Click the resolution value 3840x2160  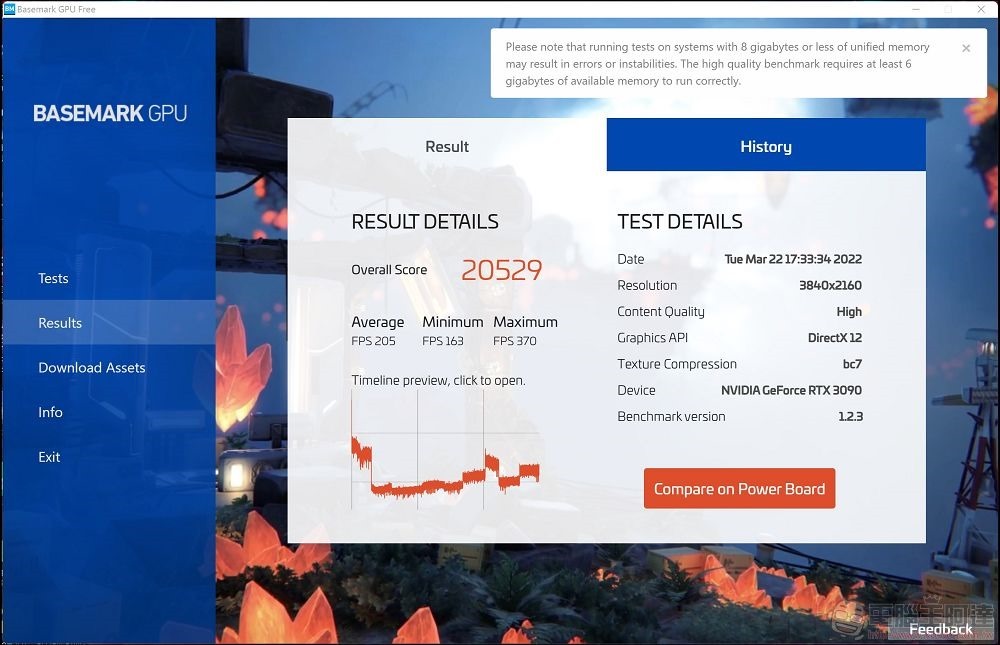[830, 285]
